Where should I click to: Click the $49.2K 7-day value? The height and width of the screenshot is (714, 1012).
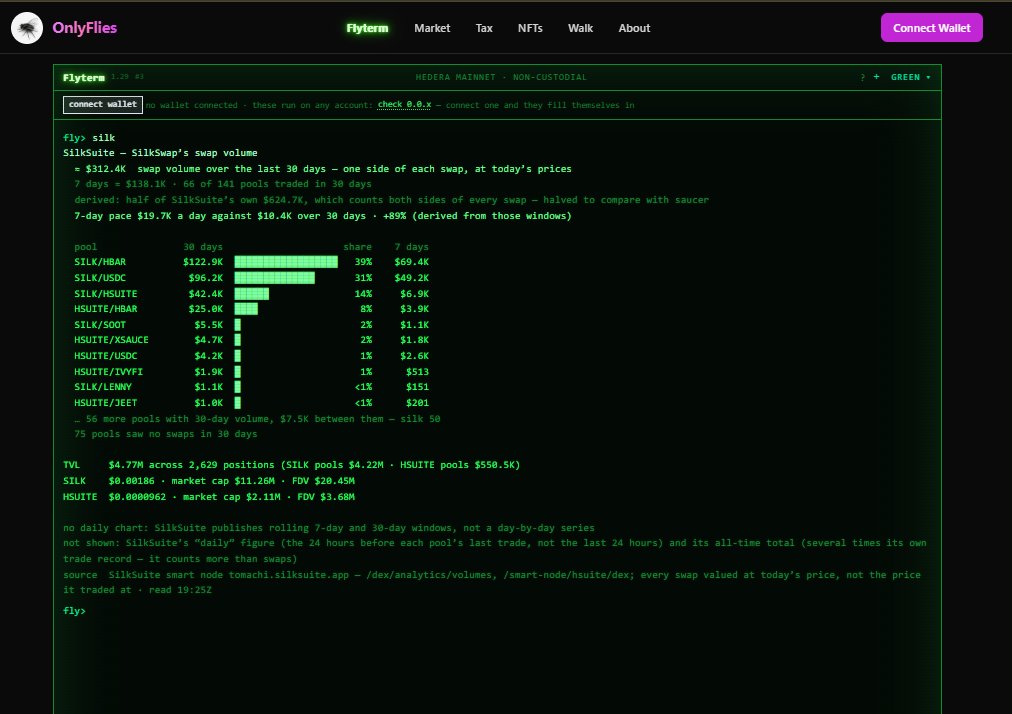412,278
